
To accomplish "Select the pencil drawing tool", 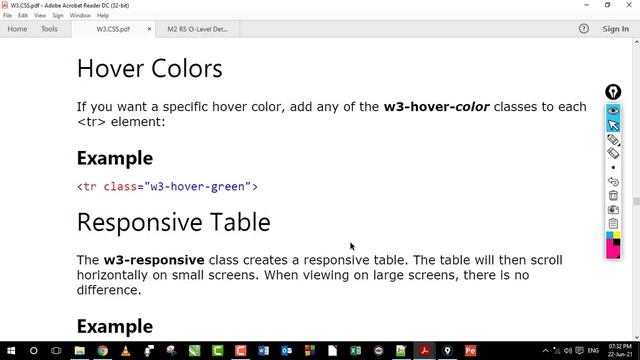I will 613,139.
